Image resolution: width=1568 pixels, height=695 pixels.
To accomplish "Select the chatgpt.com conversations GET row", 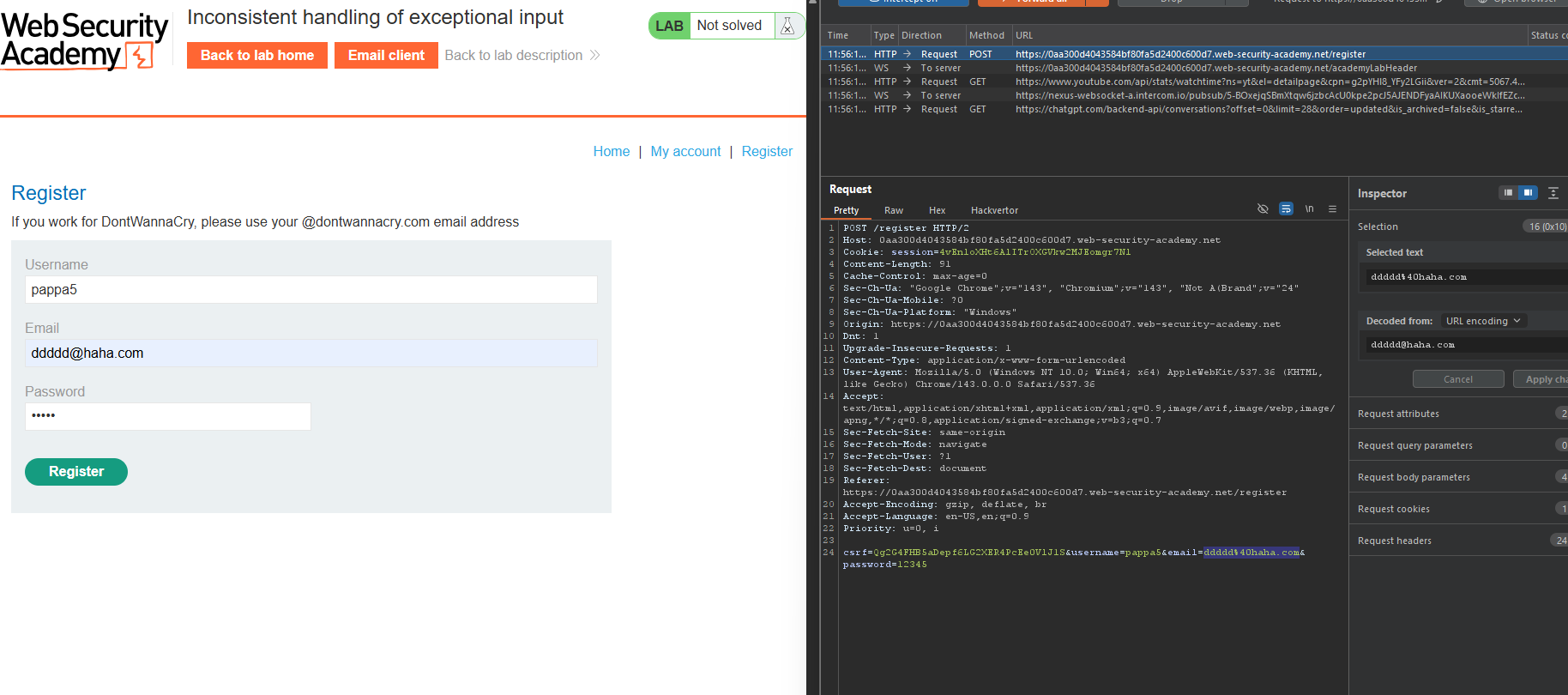I will [1194, 109].
